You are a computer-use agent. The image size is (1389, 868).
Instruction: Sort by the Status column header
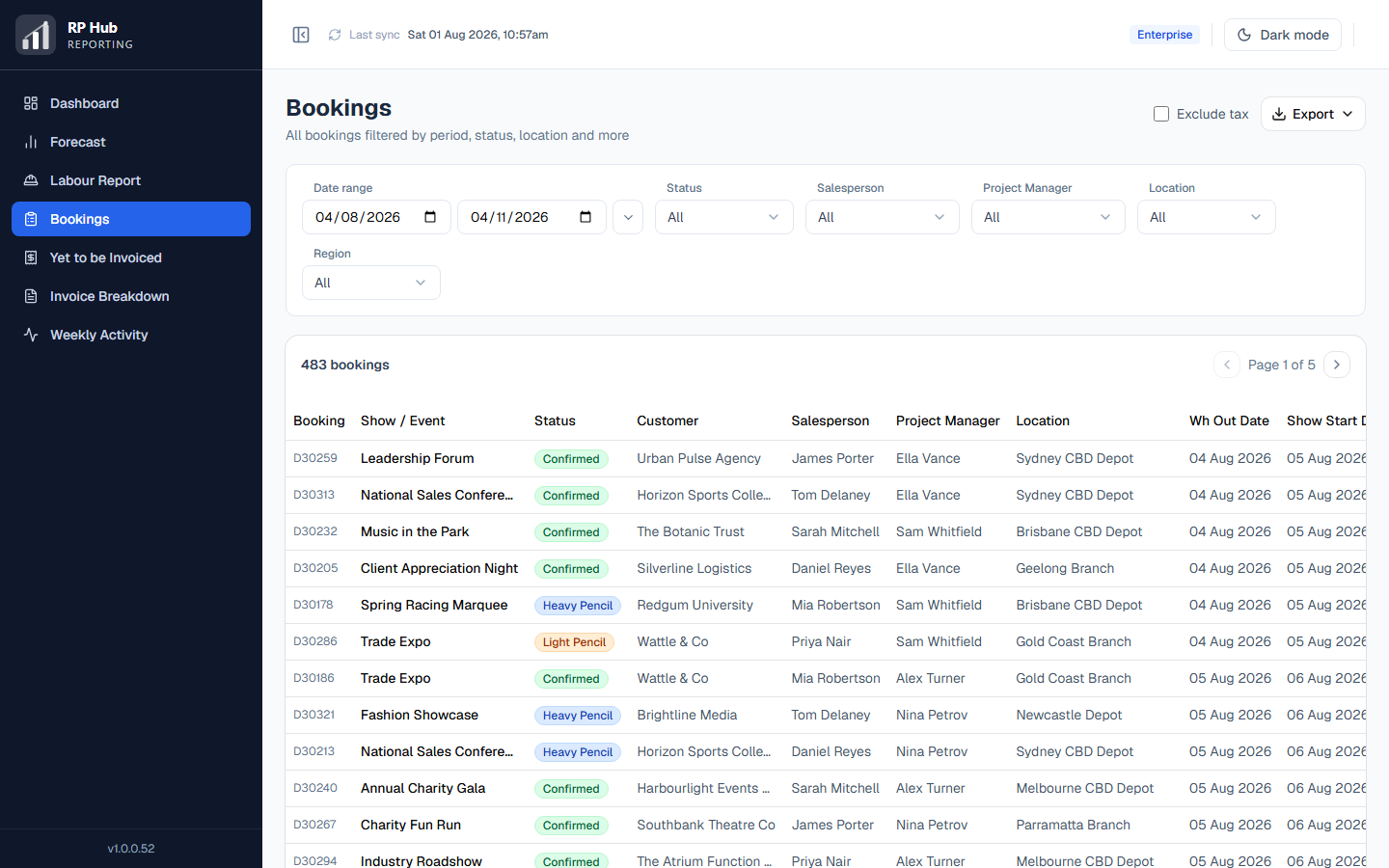(x=555, y=420)
